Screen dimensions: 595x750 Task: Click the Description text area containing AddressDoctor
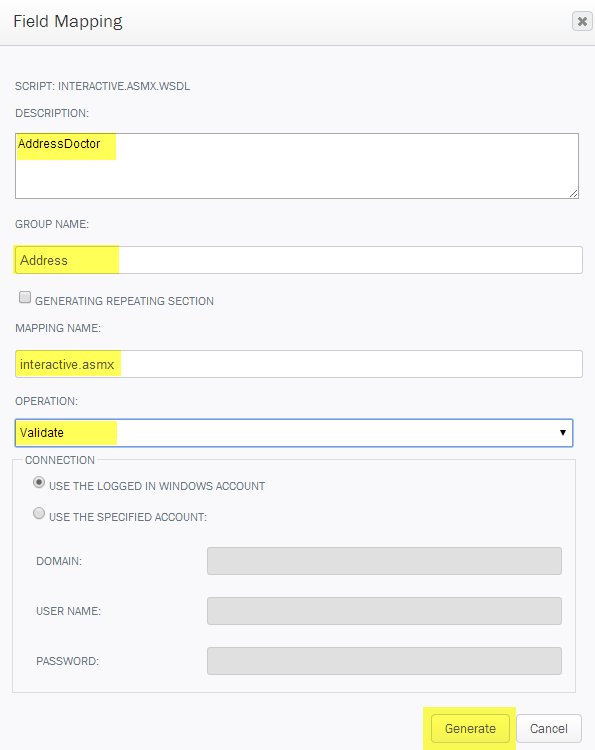pos(297,166)
